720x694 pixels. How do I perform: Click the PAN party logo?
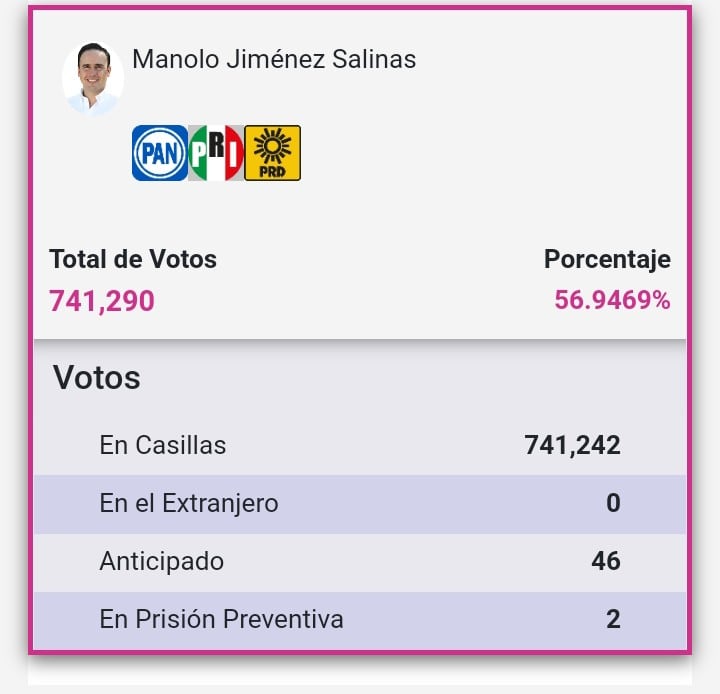[x=160, y=153]
